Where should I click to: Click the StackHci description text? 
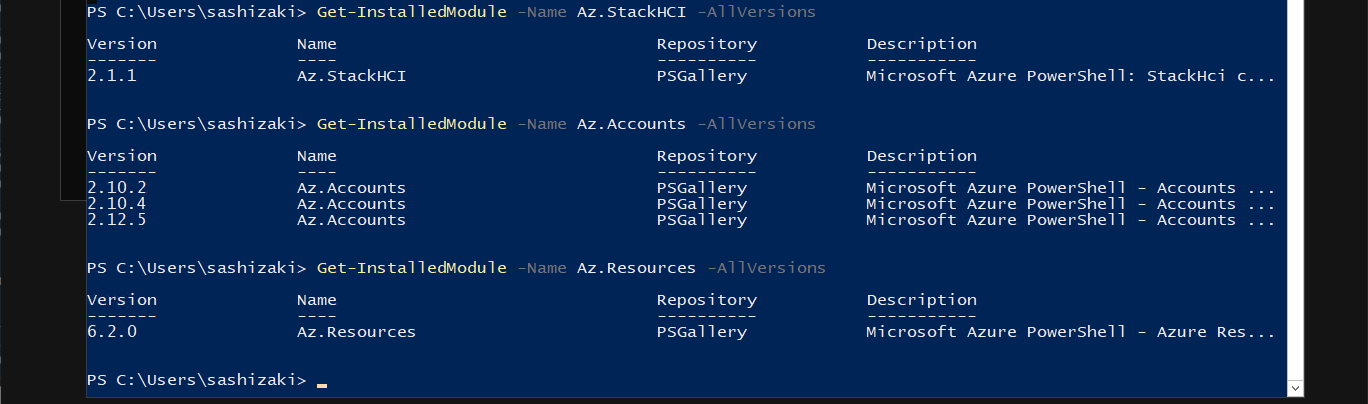tap(1070, 76)
